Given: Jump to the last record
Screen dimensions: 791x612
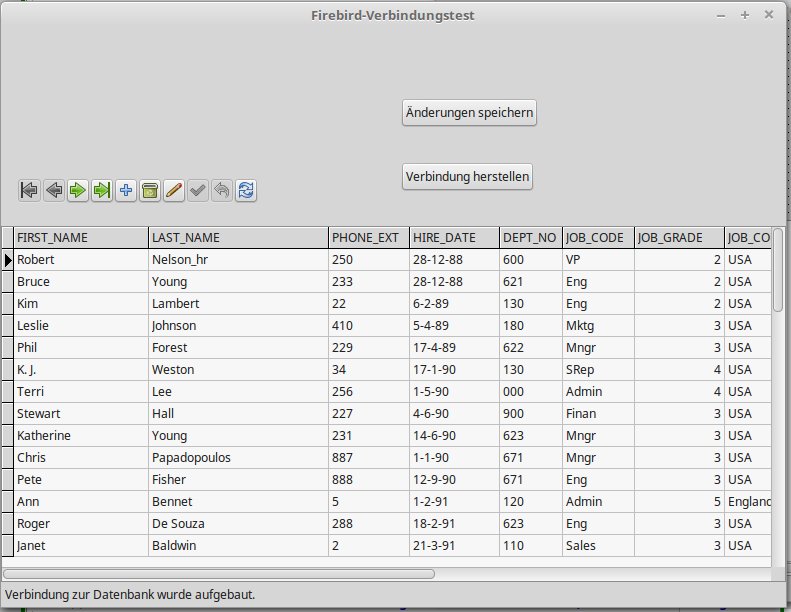Looking at the screenshot, I should [102, 190].
